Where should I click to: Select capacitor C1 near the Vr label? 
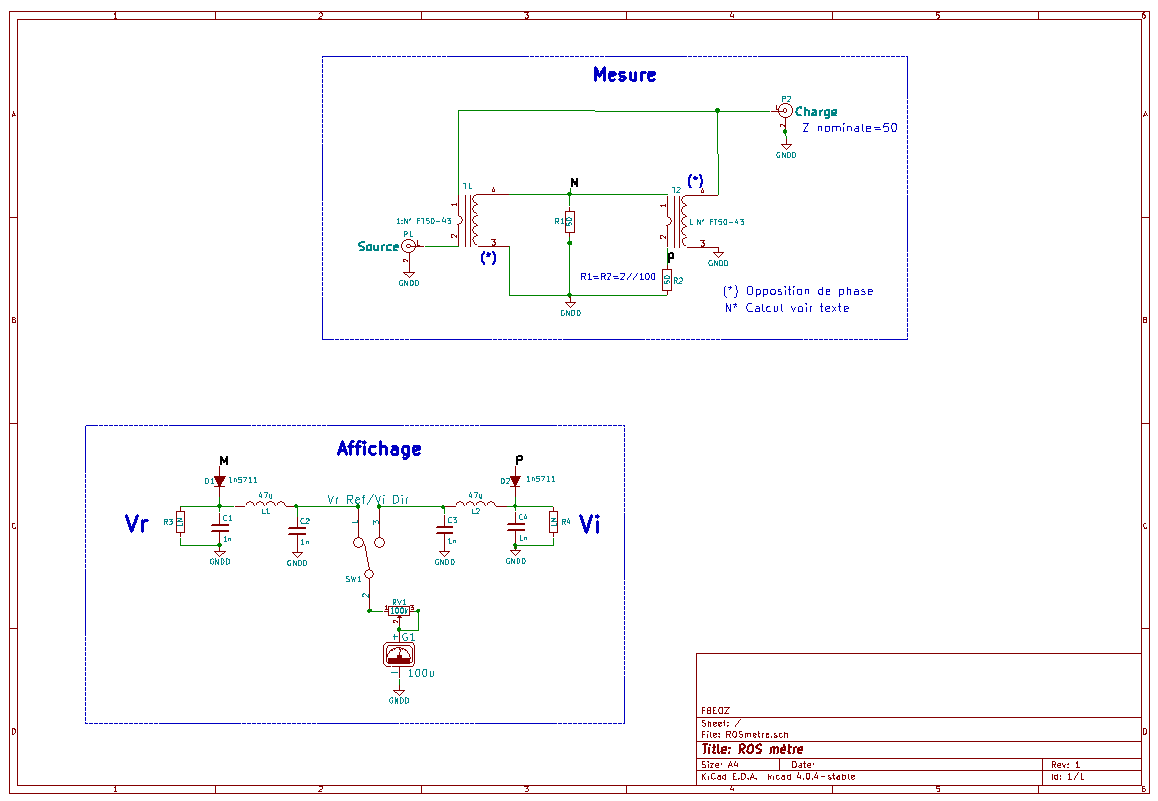click(220, 527)
